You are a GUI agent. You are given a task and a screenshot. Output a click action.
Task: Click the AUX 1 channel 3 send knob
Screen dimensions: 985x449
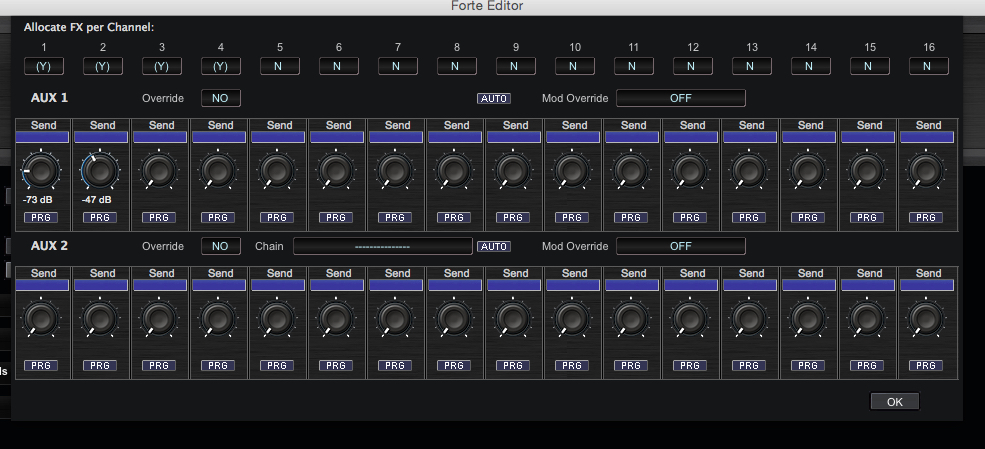pos(160,170)
